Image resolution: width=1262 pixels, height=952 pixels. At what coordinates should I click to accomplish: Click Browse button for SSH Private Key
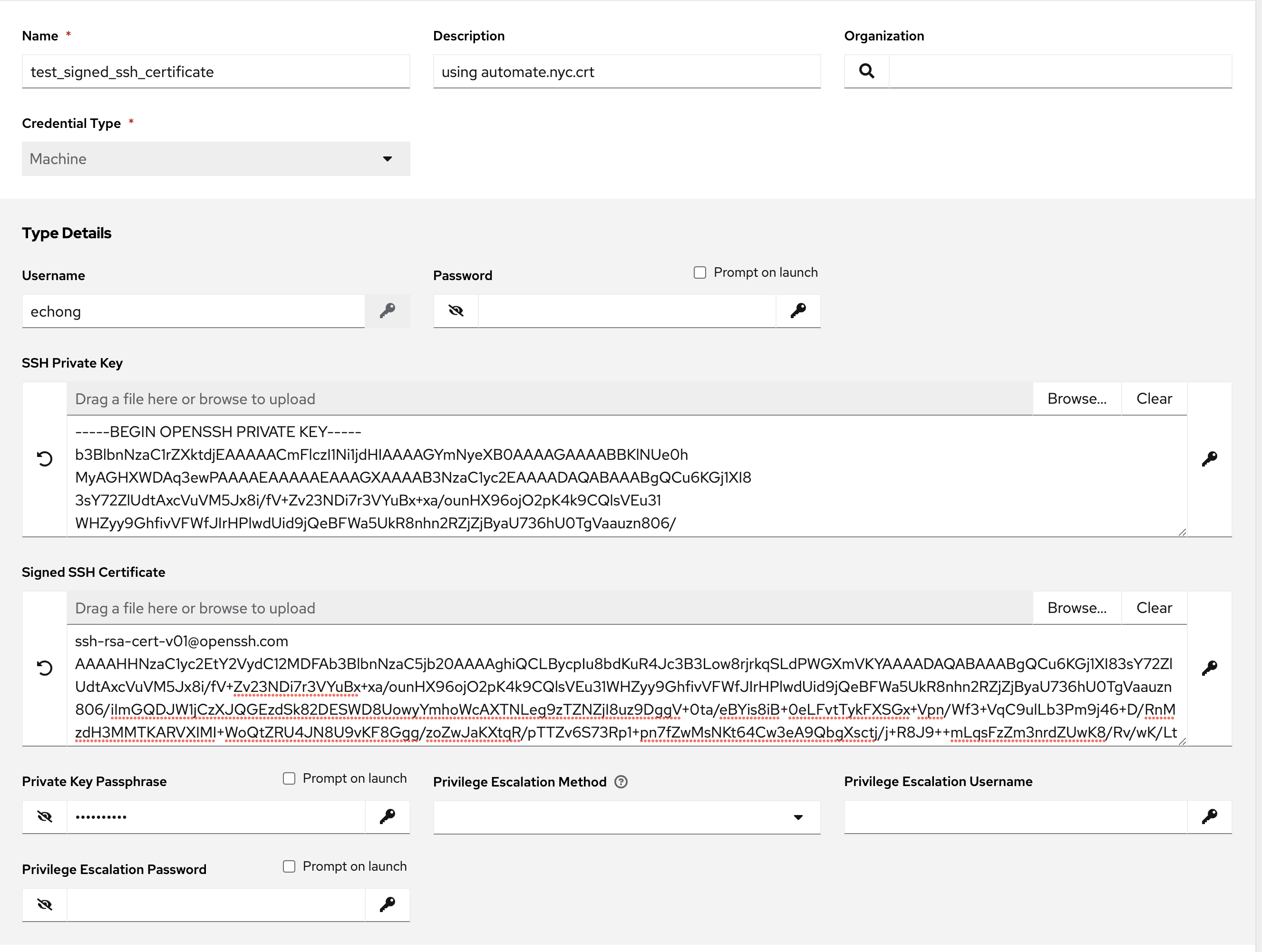(x=1076, y=398)
